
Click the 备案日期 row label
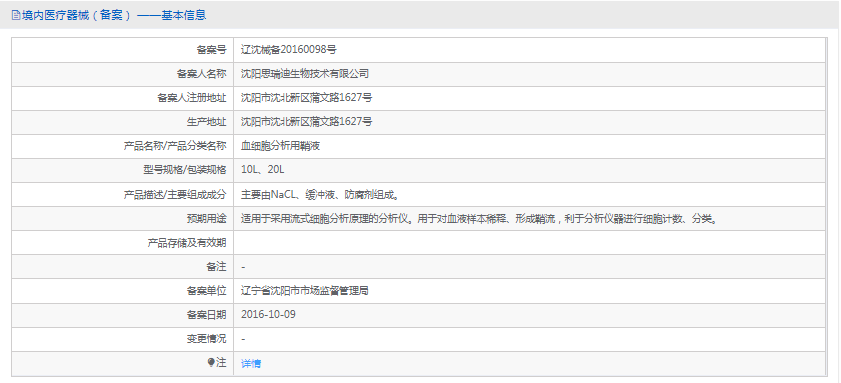206,315
